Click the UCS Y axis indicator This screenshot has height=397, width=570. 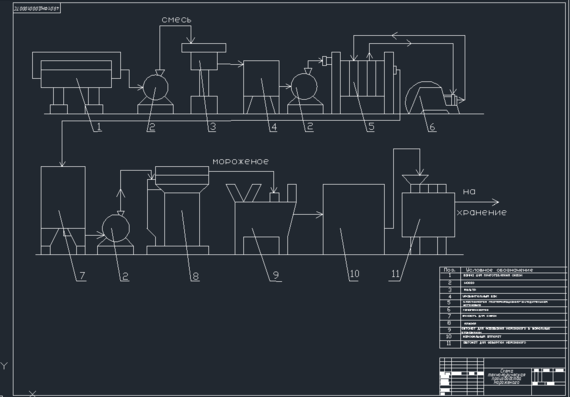(4, 366)
